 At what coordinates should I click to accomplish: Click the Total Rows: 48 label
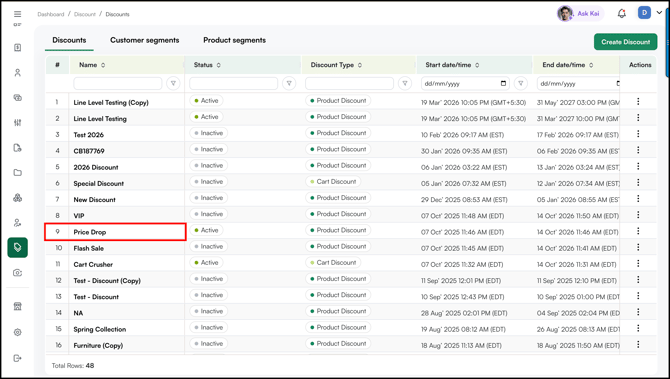pyautogui.click(x=73, y=366)
